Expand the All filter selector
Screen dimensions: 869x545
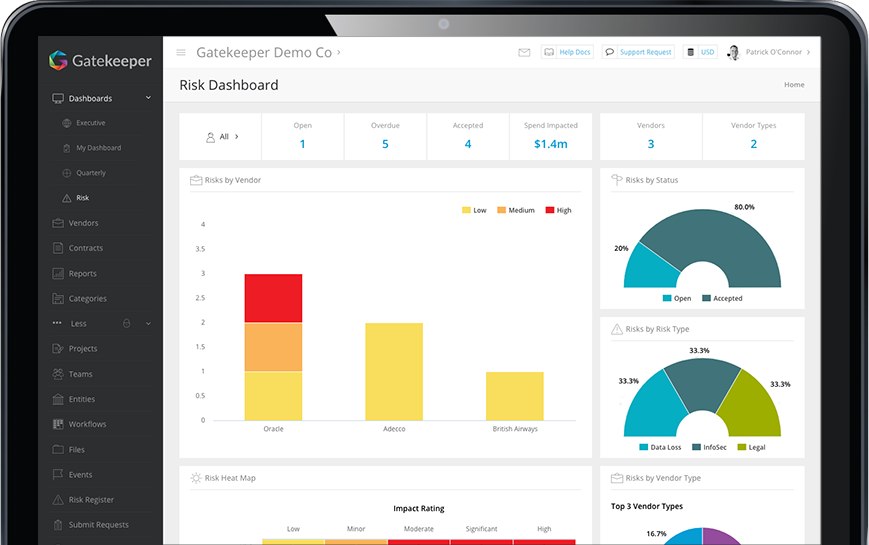pos(222,136)
